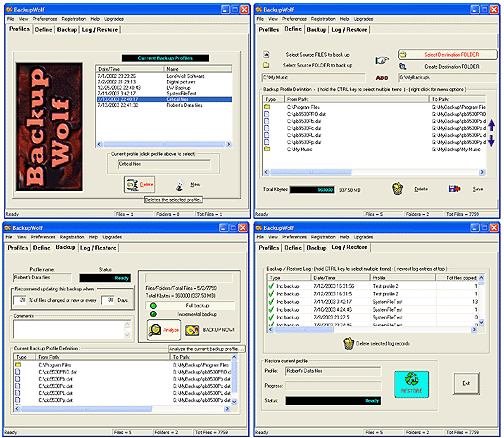Click Date/Time column header in Profiles list
The width and height of the screenshot is (504, 438).
(x=129, y=69)
